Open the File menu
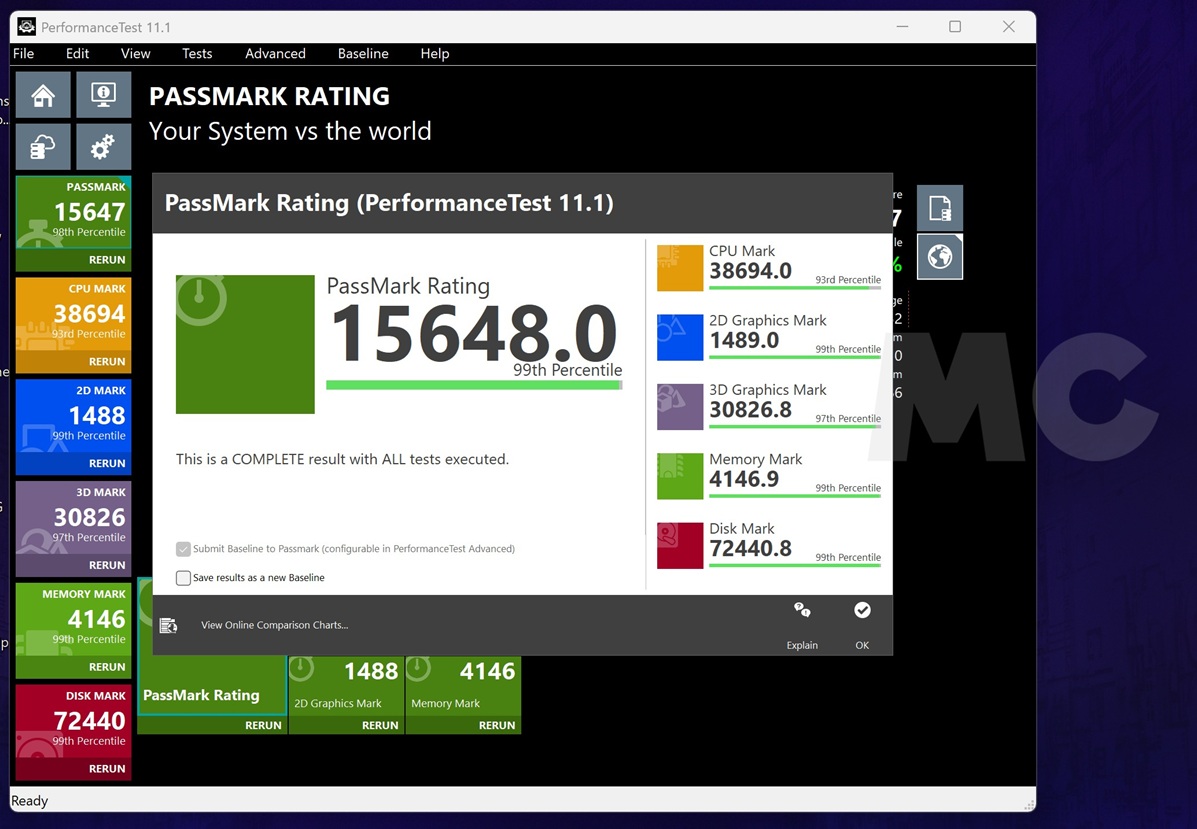This screenshot has width=1197, height=829. pyautogui.click(x=24, y=53)
